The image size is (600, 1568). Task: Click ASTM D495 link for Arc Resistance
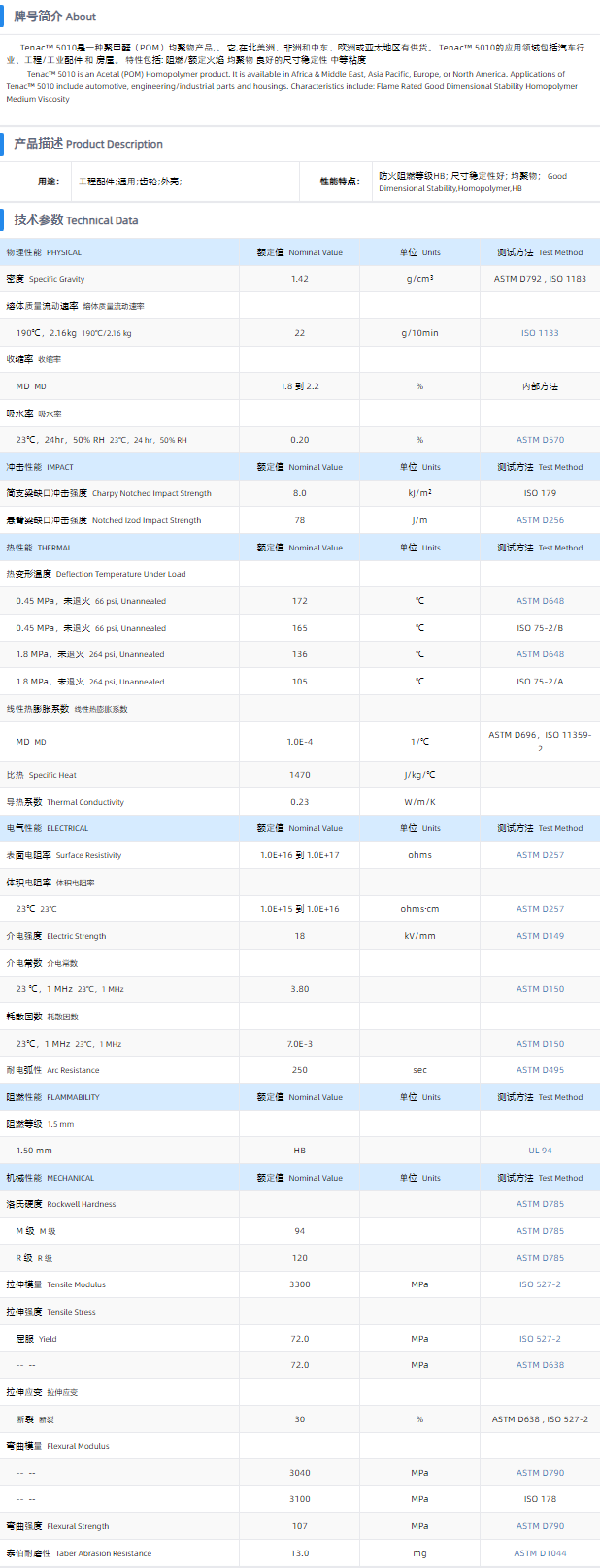540,1070
